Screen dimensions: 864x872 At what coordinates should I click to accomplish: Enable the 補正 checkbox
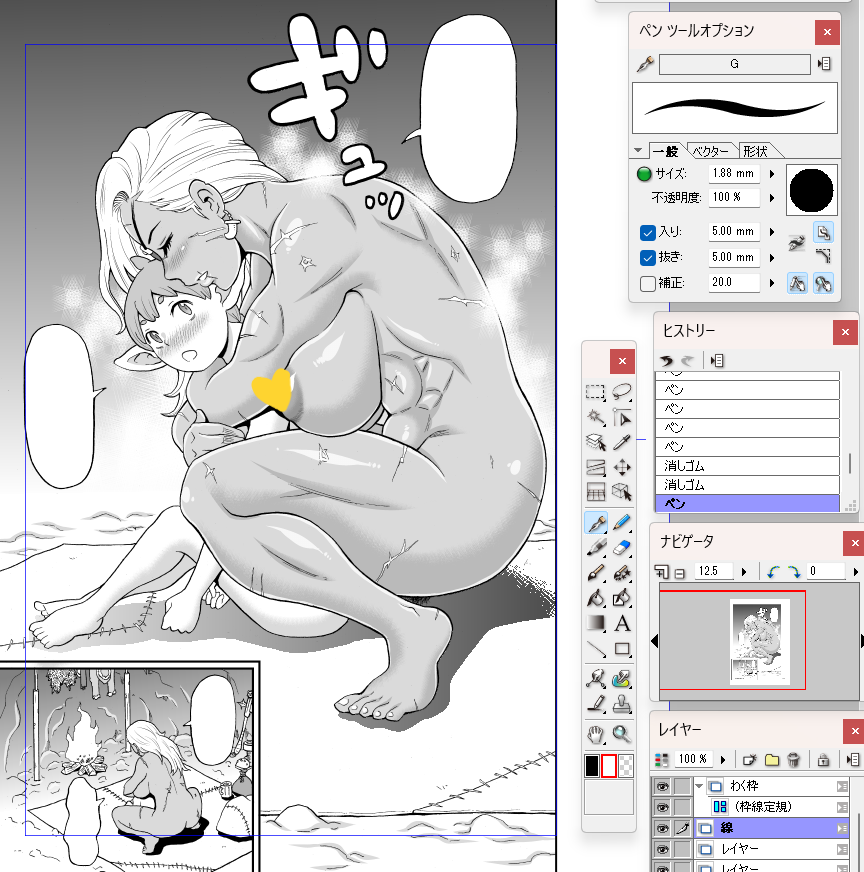pos(648,284)
